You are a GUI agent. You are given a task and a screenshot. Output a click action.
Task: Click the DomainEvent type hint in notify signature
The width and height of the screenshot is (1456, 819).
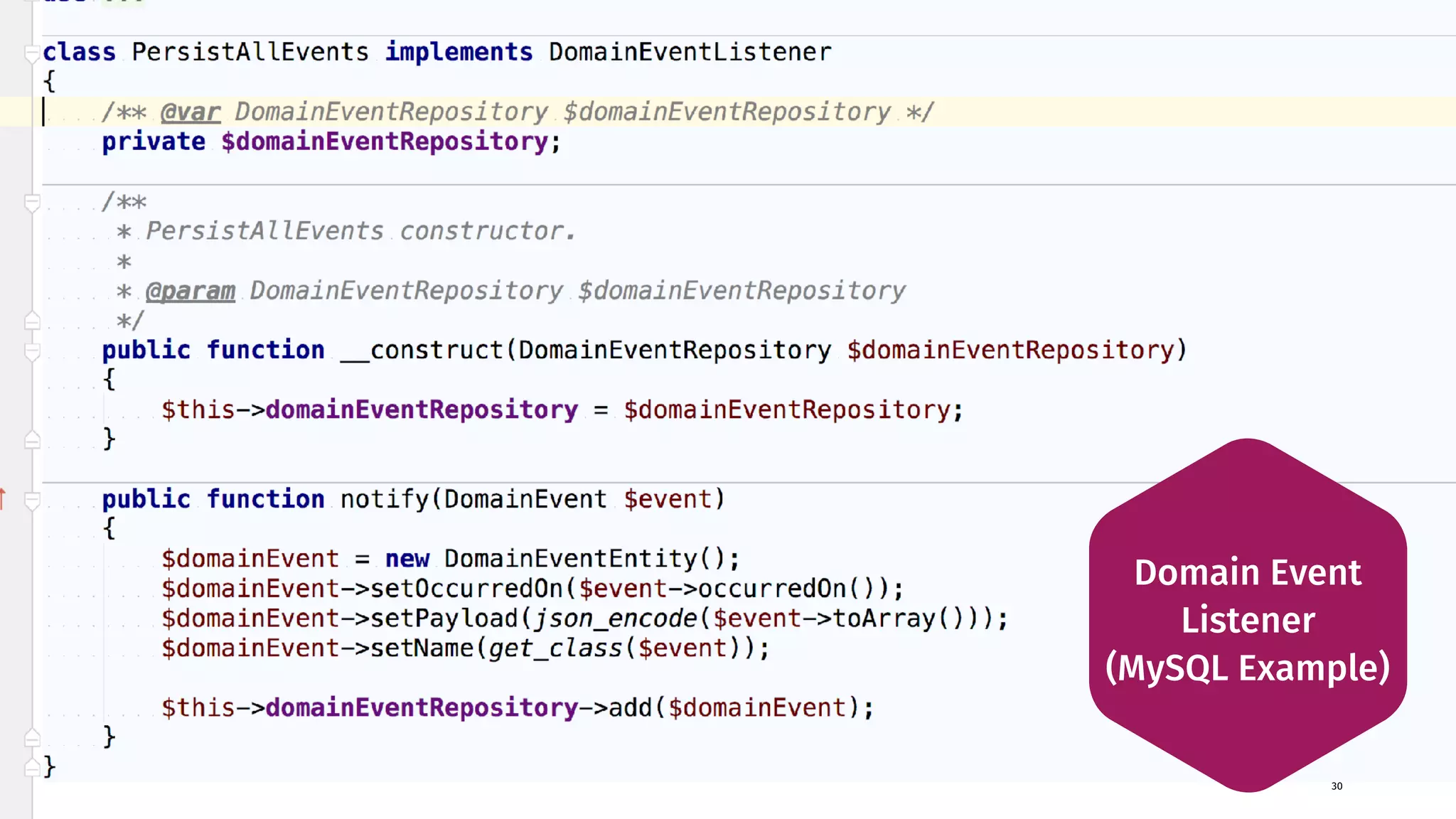(x=525, y=499)
